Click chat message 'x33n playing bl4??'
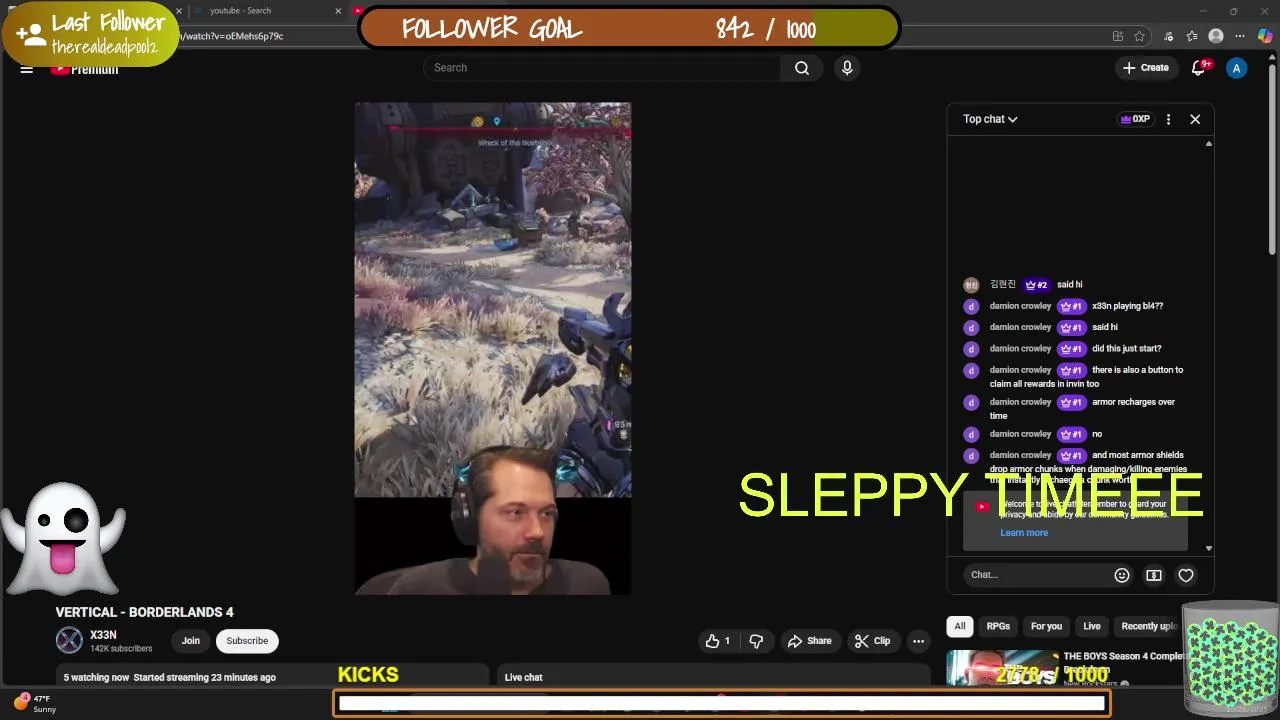This screenshot has width=1280, height=720. pos(1127,306)
